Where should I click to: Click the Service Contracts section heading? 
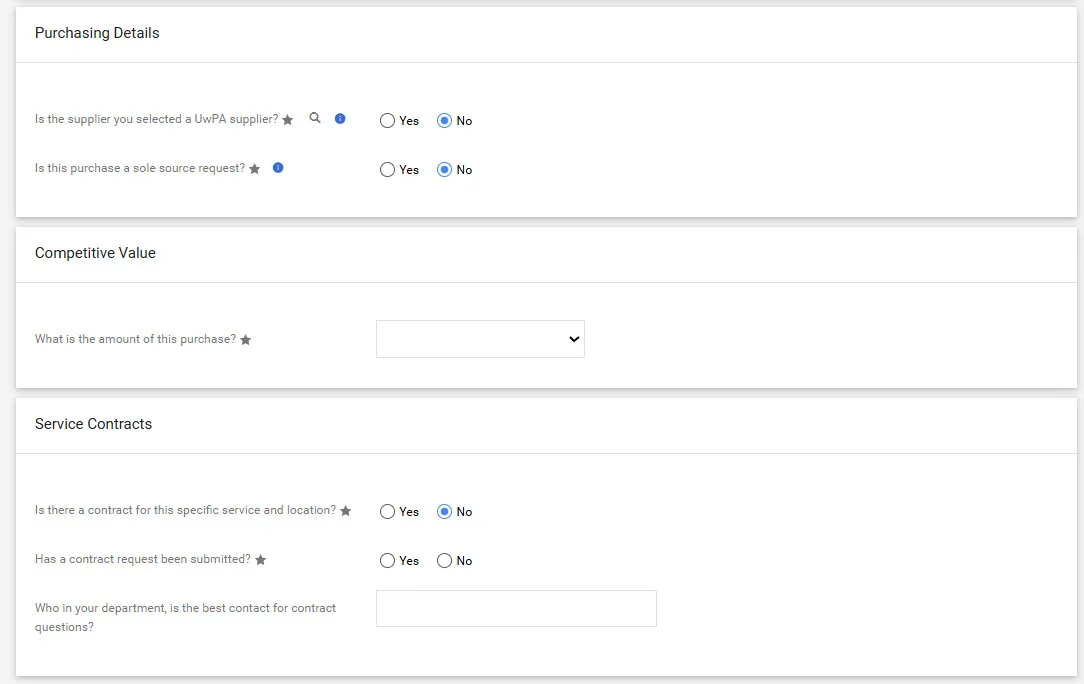[x=93, y=423]
